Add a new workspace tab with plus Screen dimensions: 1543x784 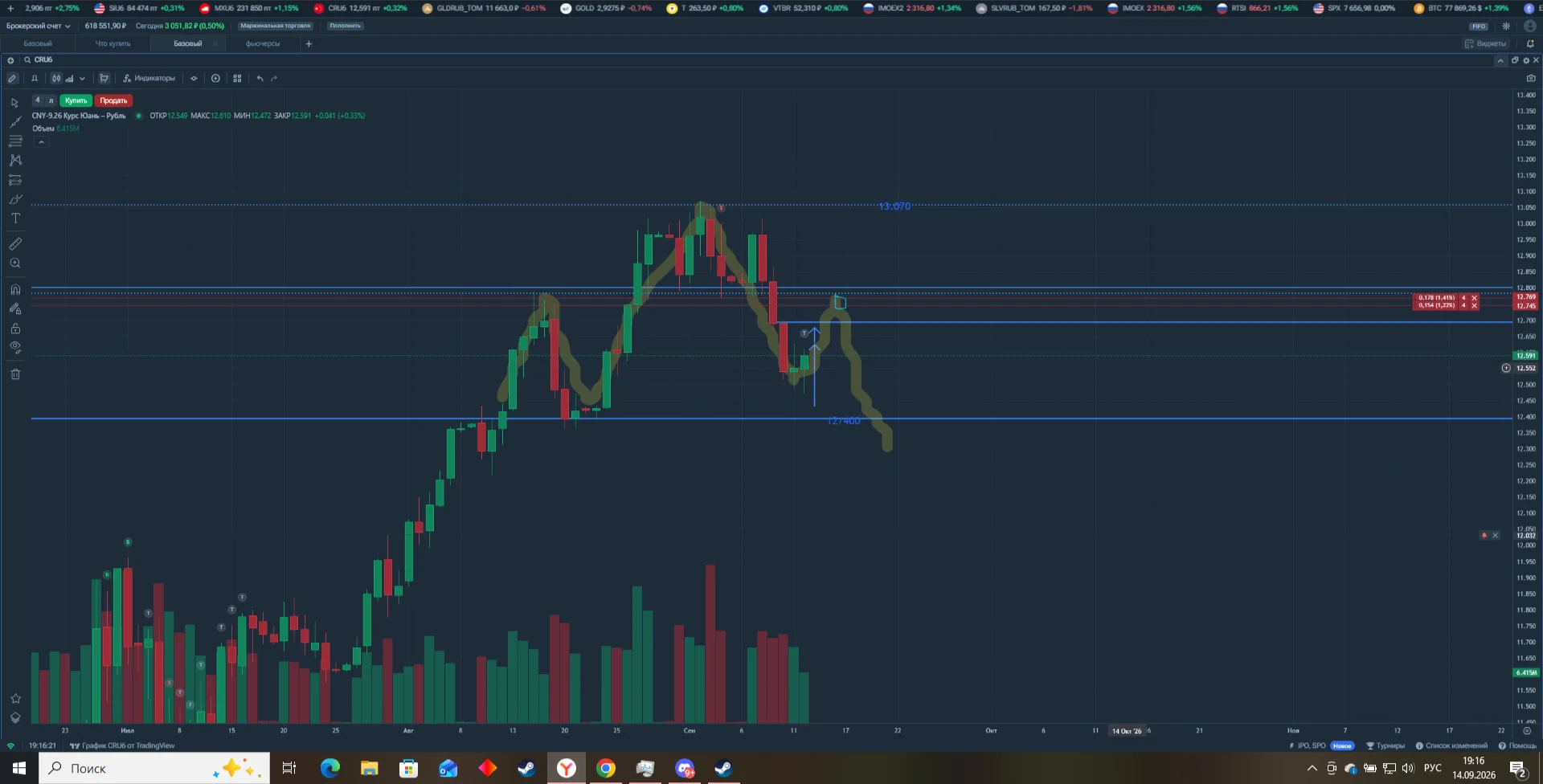pyautogui.click(x=309, y=44)
